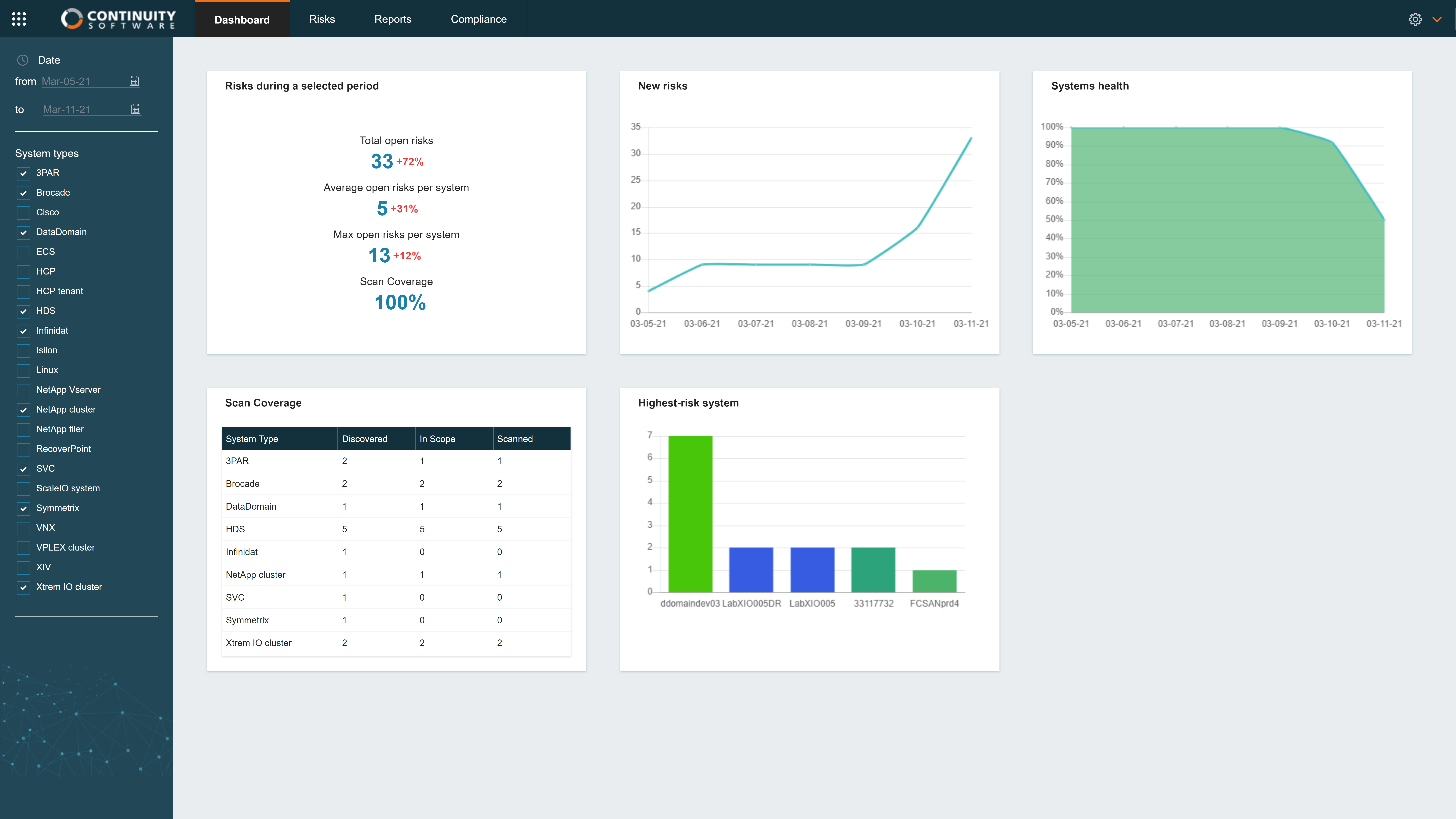Click the Discovered column header
This screenshot has height=819, width=1456.
[377, 439]
